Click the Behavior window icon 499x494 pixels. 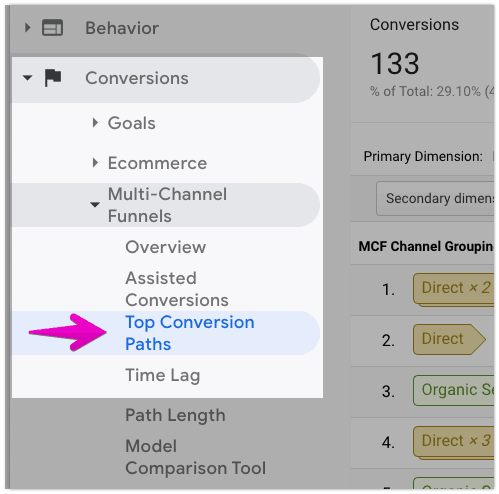coord(52,28)
